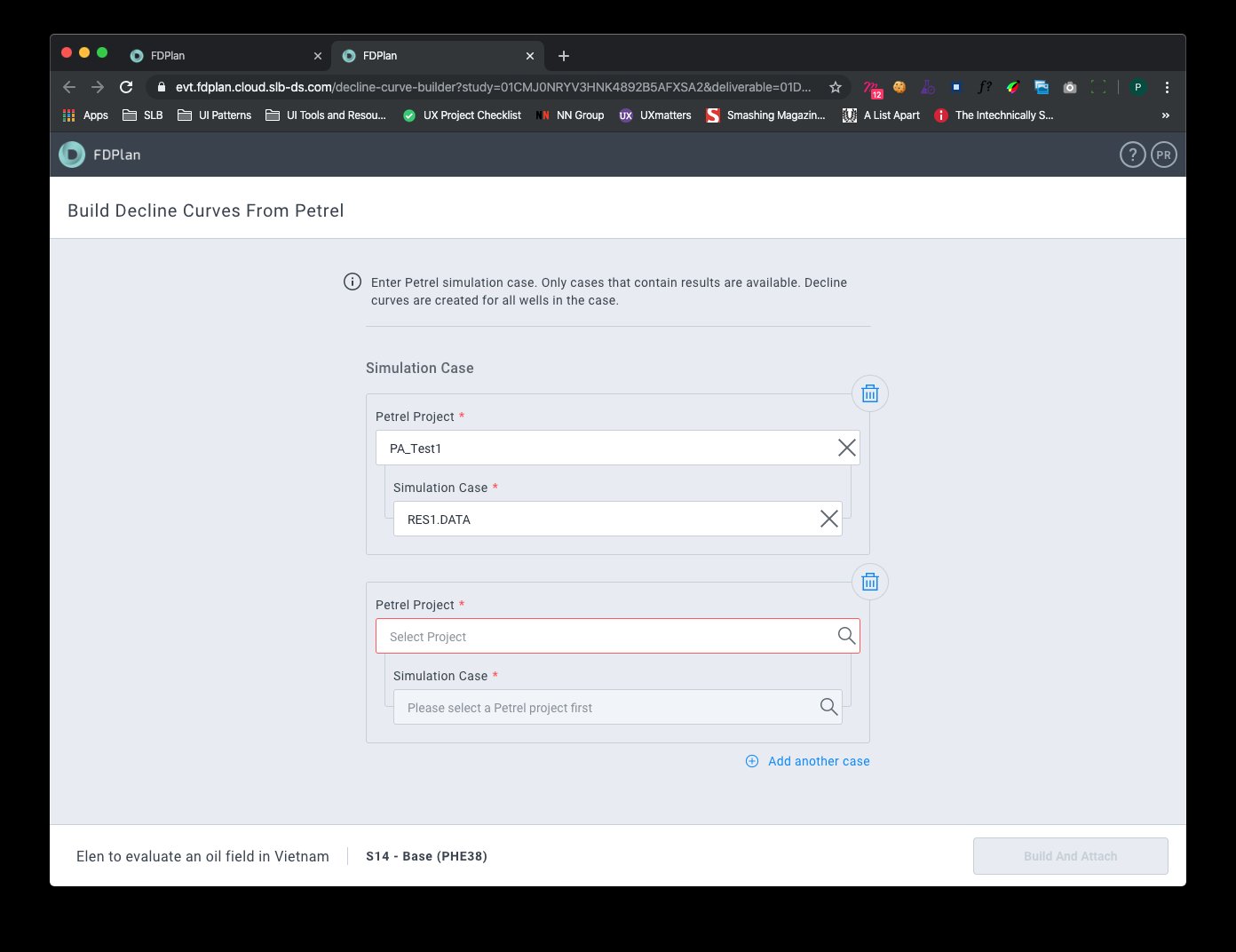Open the blue image windows extension icon
This screenshot has width=1236, height=952.
pos(1042,87)
